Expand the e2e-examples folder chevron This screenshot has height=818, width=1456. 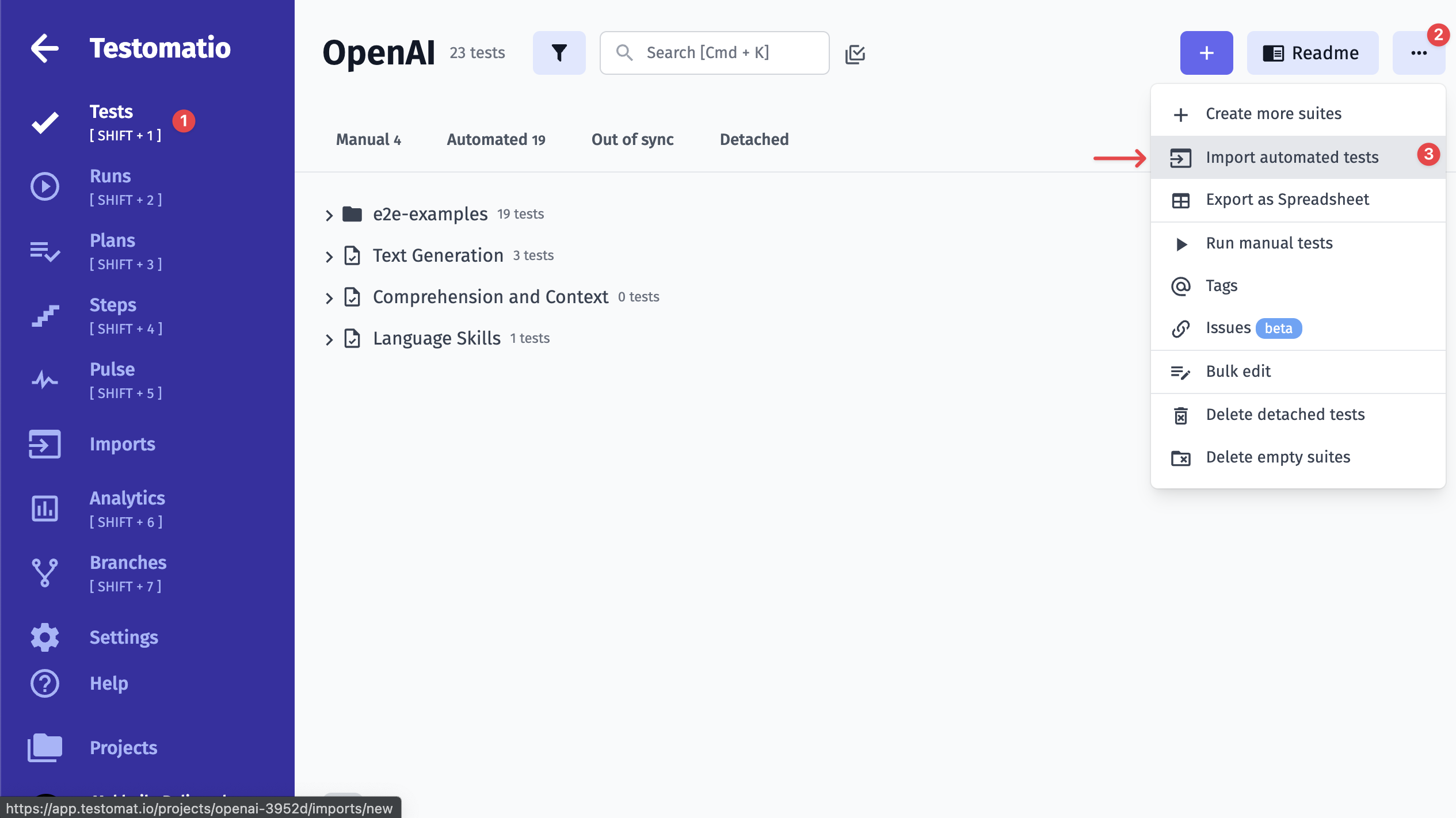point(329,215)
